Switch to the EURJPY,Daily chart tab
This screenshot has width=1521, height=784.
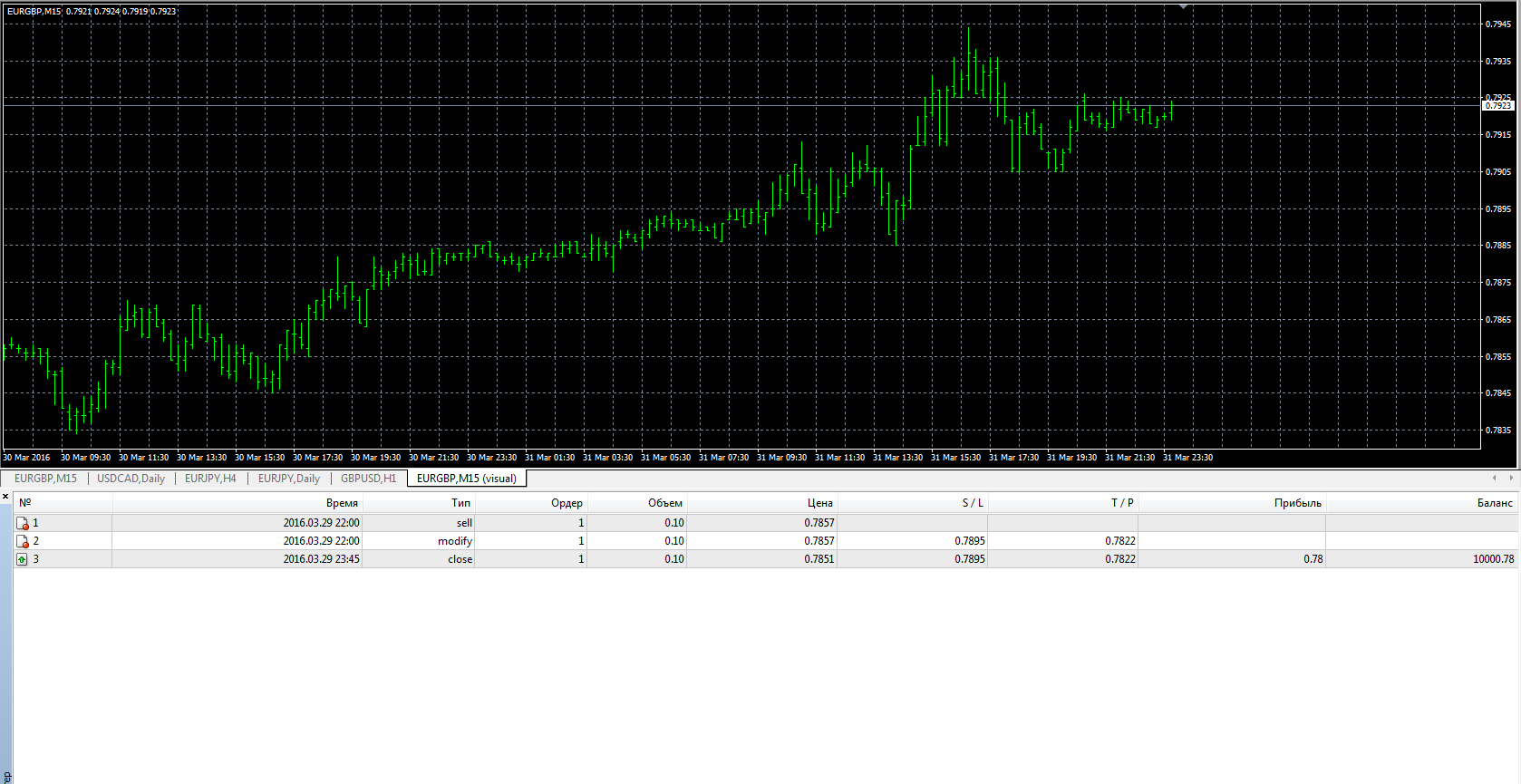point(288,479)
